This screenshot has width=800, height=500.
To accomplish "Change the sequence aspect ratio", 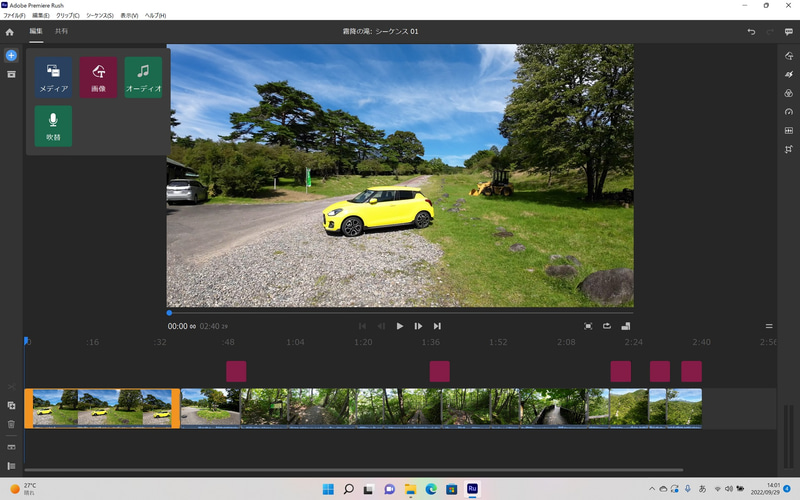I will coord(626,326).
